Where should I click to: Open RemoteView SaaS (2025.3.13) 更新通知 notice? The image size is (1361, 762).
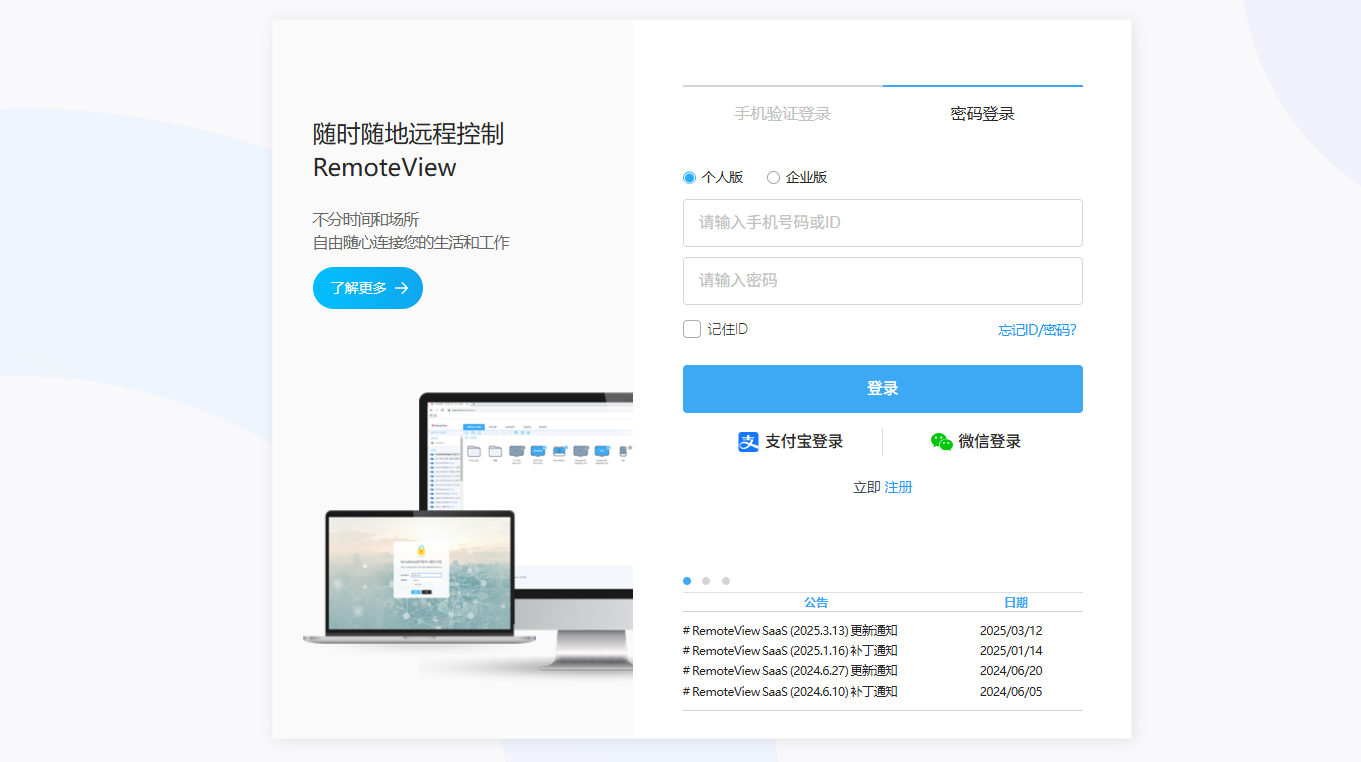[x=790, y=631]
